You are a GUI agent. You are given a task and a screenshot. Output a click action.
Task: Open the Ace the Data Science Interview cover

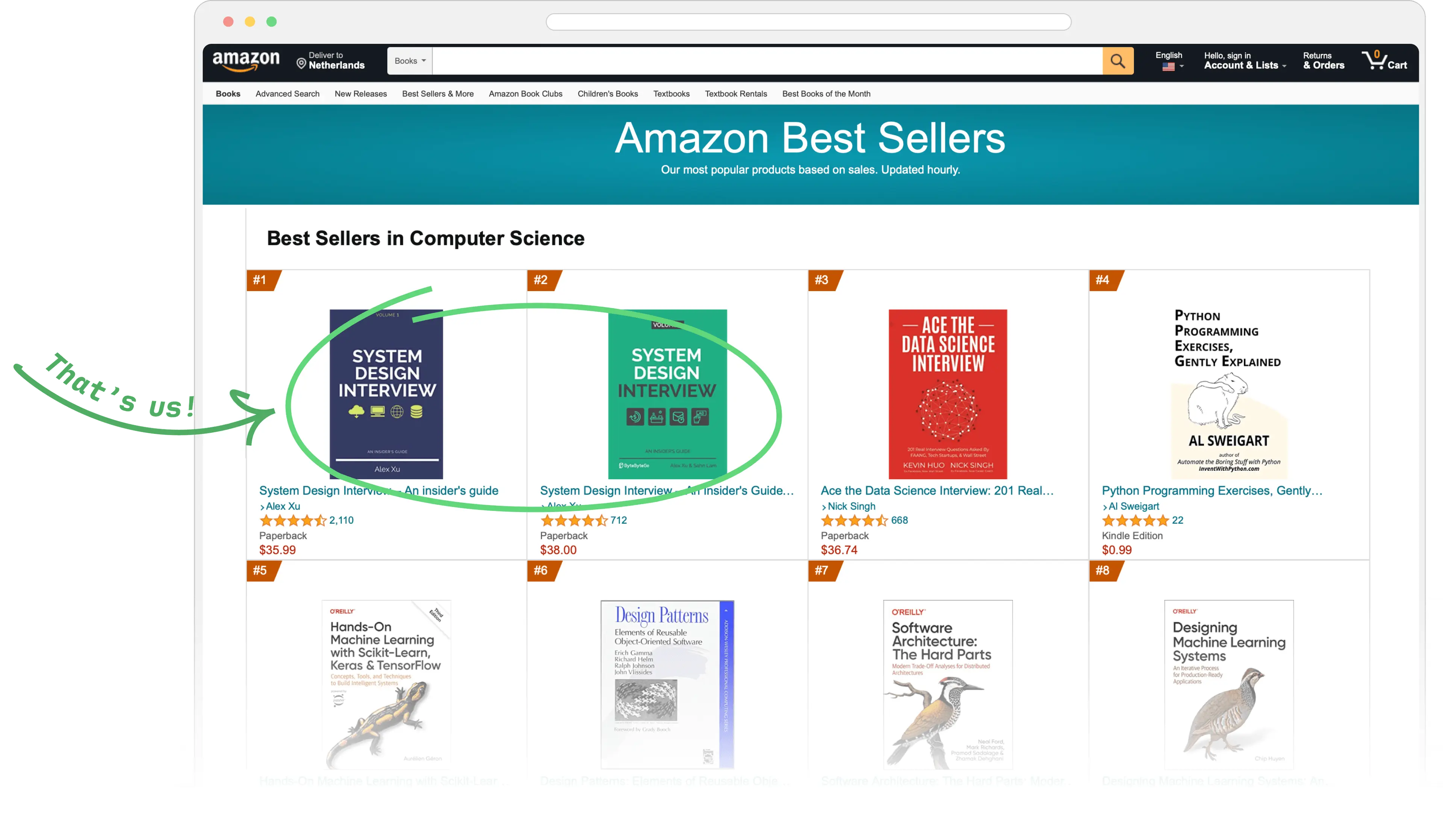coord(947,394)
